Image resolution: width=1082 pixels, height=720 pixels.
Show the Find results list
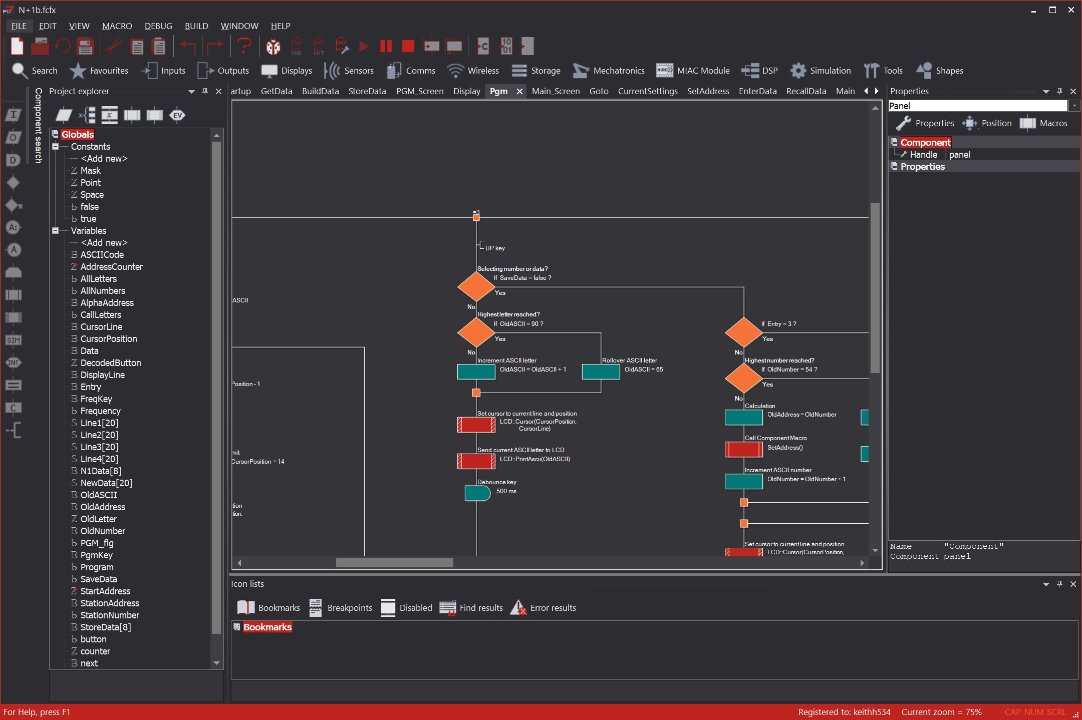click(471, 607)
